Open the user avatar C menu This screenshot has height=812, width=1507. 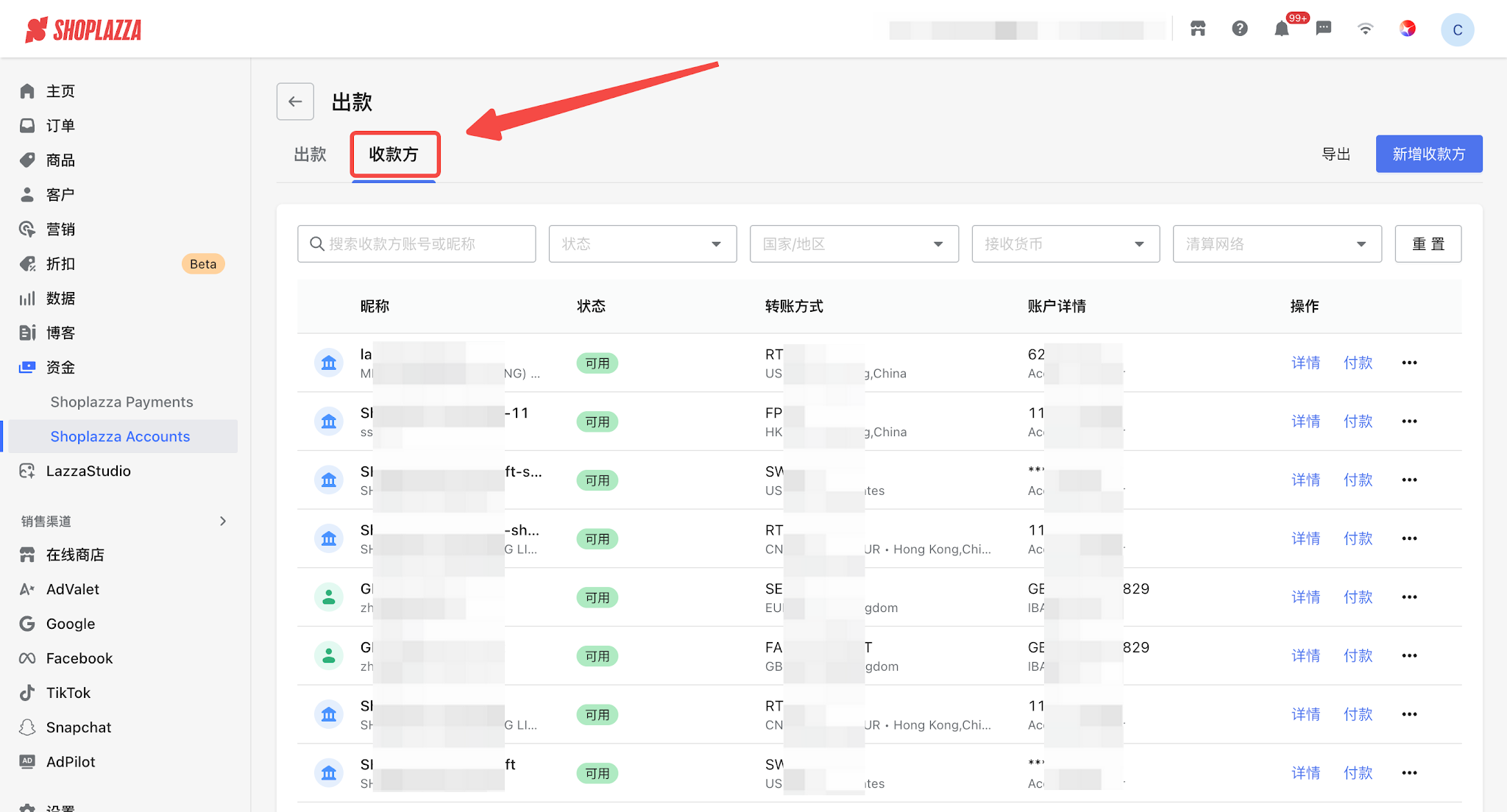click(1458, 30)
